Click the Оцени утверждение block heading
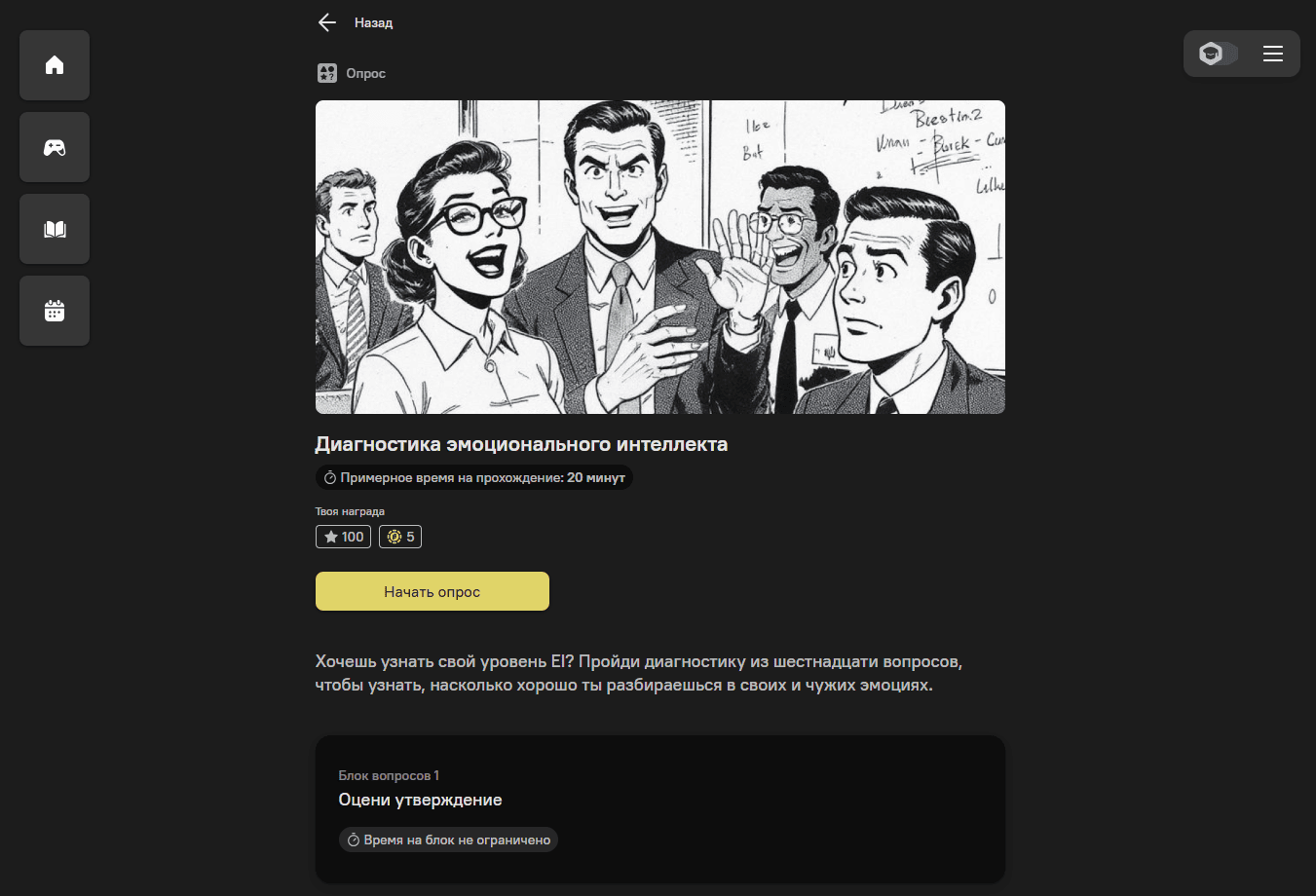Viewport: 1316px width, 896px height. tap(420, 800)
